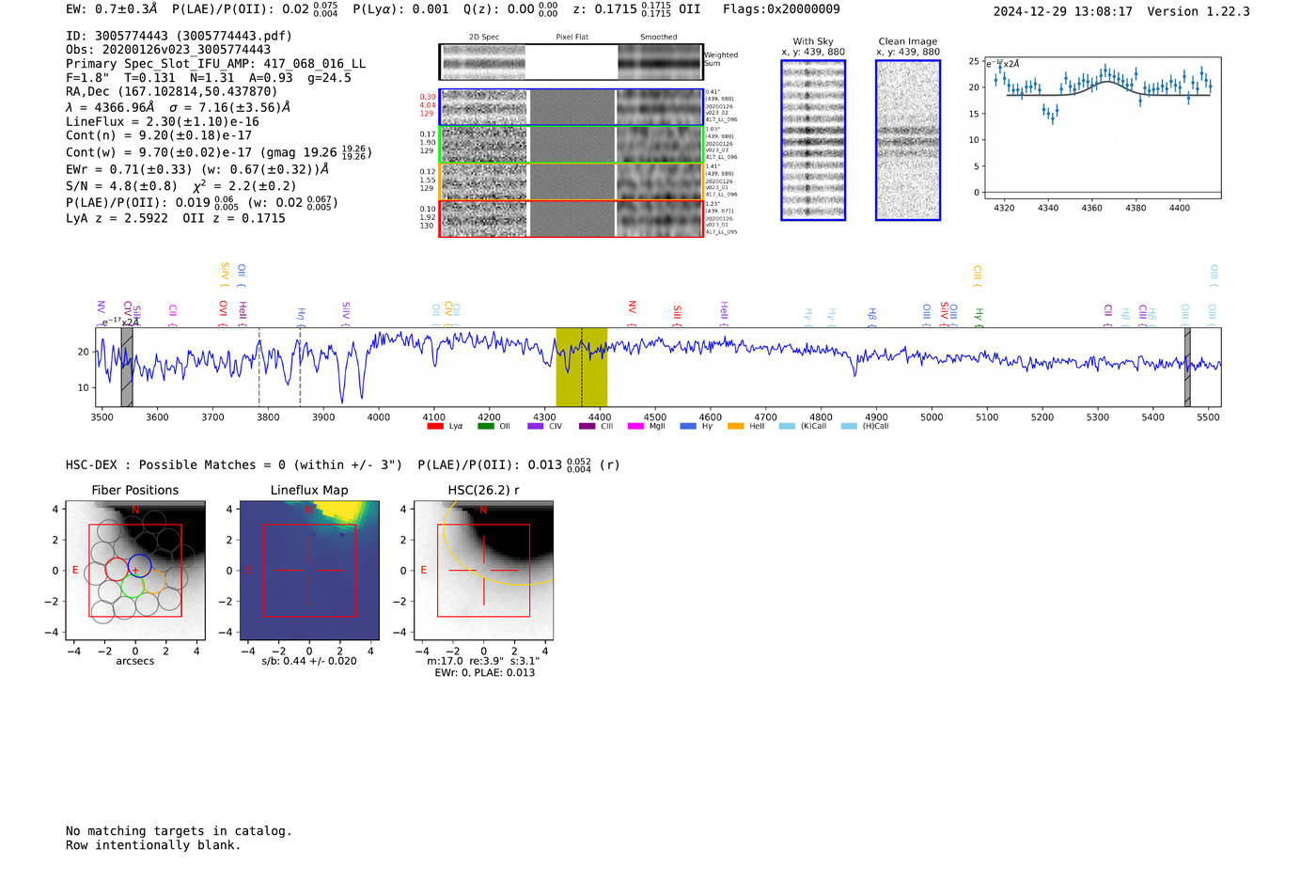This screenshot has height=896, width=1316.
Task: Click the blue Hη line label
Action: coord(302,315)
